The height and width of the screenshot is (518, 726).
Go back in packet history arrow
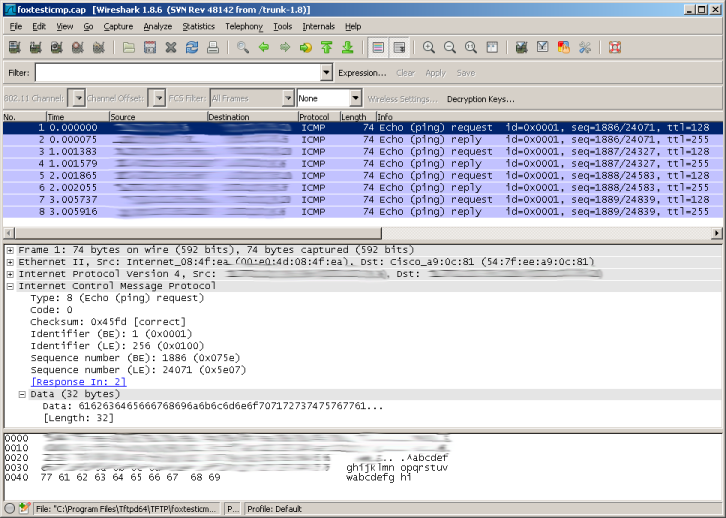tap(264, 47)
